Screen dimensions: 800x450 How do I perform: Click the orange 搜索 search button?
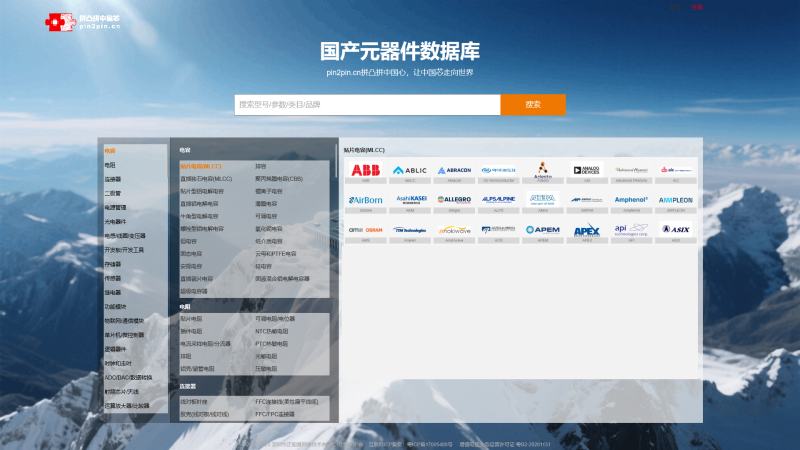coord(532,105)
